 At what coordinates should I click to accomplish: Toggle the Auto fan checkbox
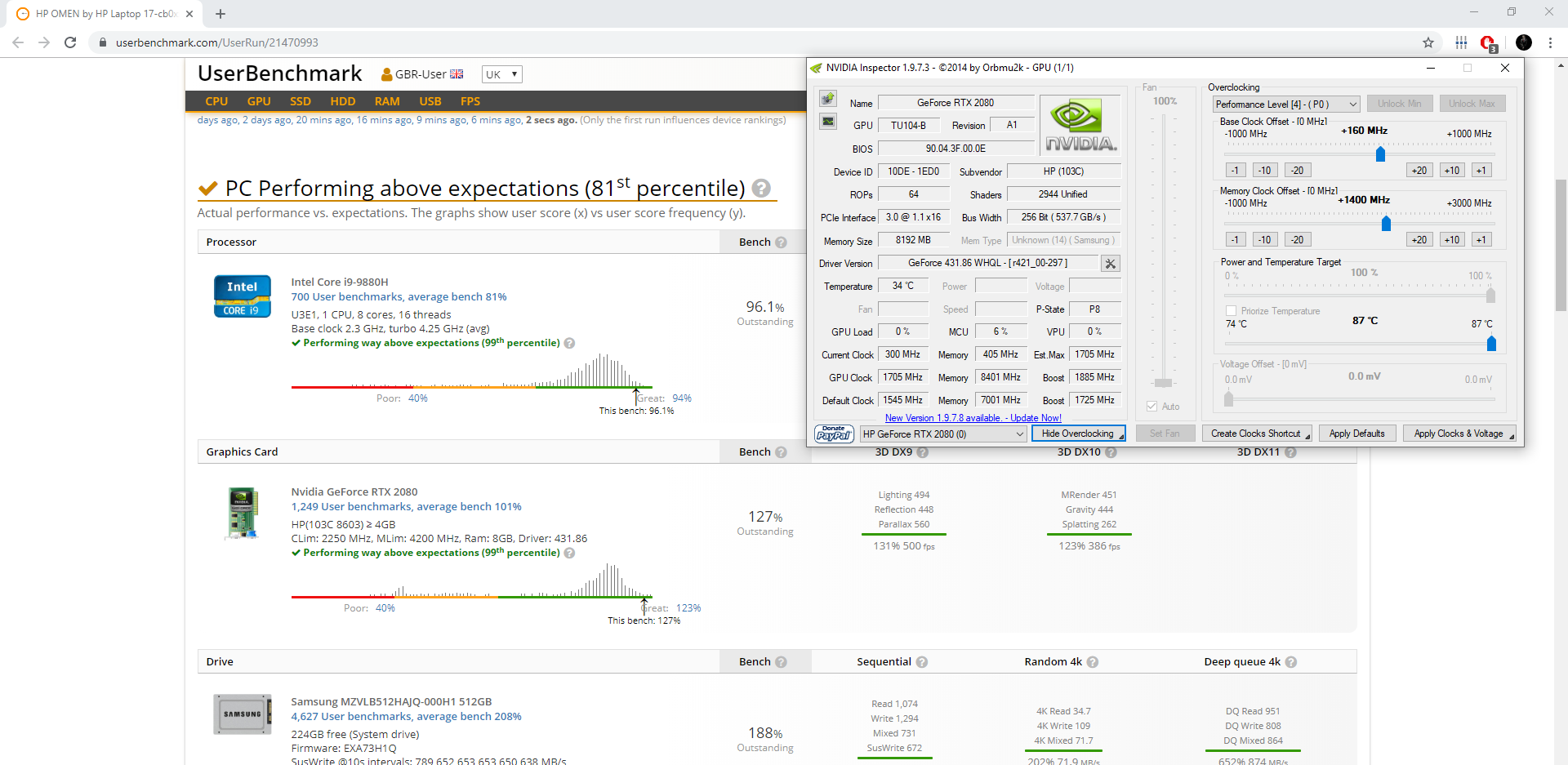[1151, 407]
